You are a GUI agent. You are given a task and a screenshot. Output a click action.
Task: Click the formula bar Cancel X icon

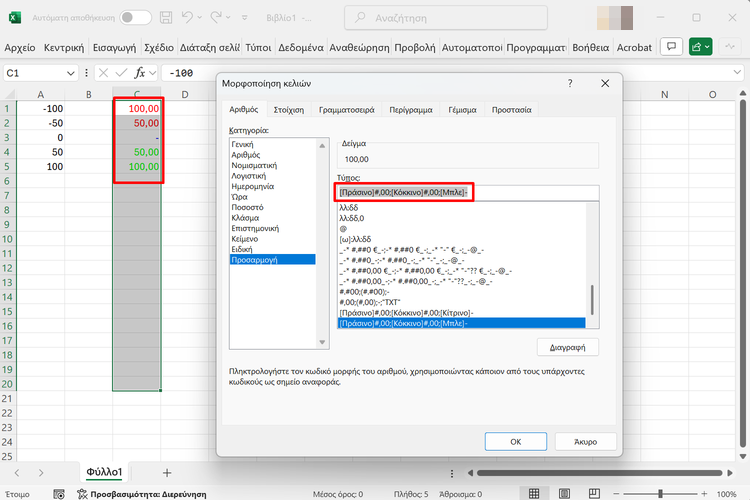click(103, 73)
